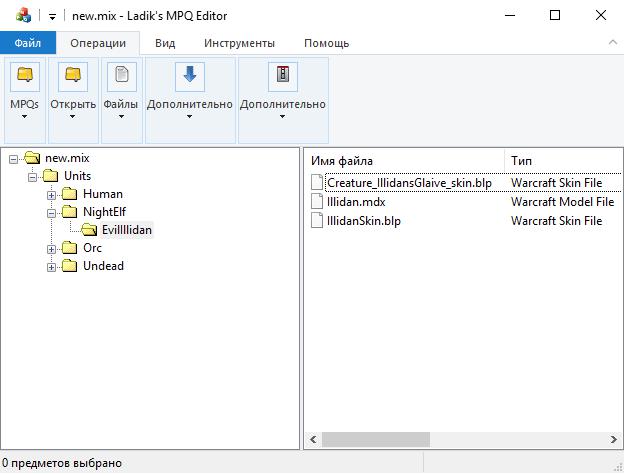Click the Файлы document icon
The width and height of the screenshot is (625, 474).
(121, 75)
